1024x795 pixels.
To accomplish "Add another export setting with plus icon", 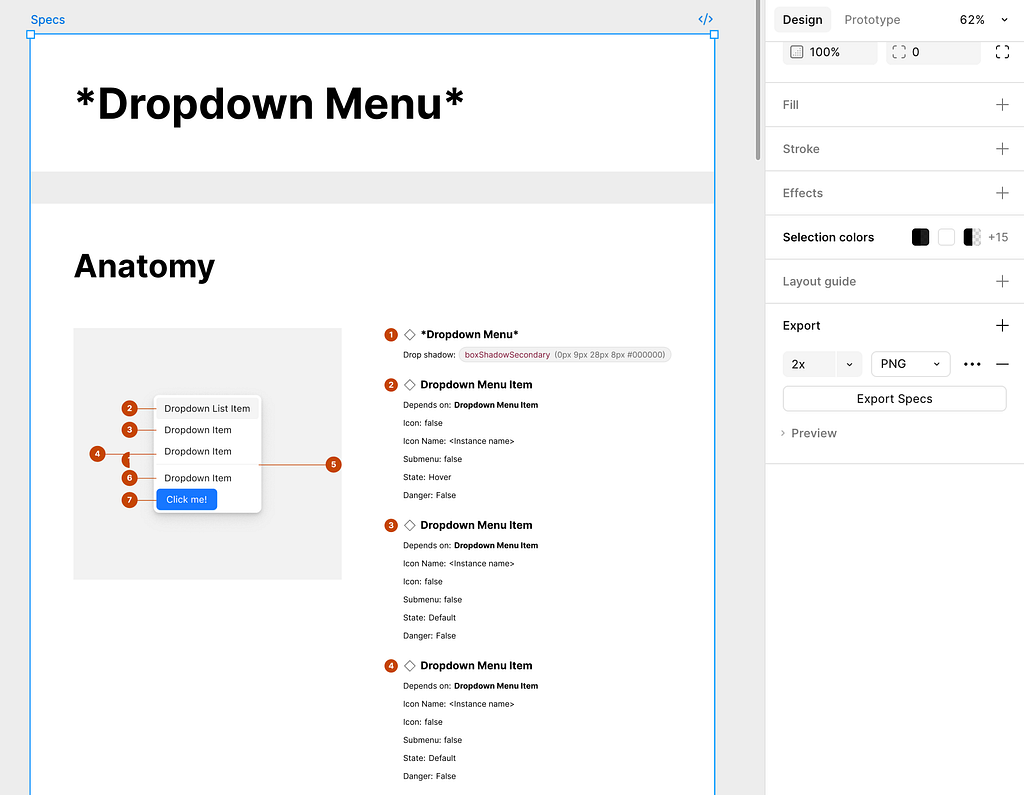I will [x=1002, y=326].
